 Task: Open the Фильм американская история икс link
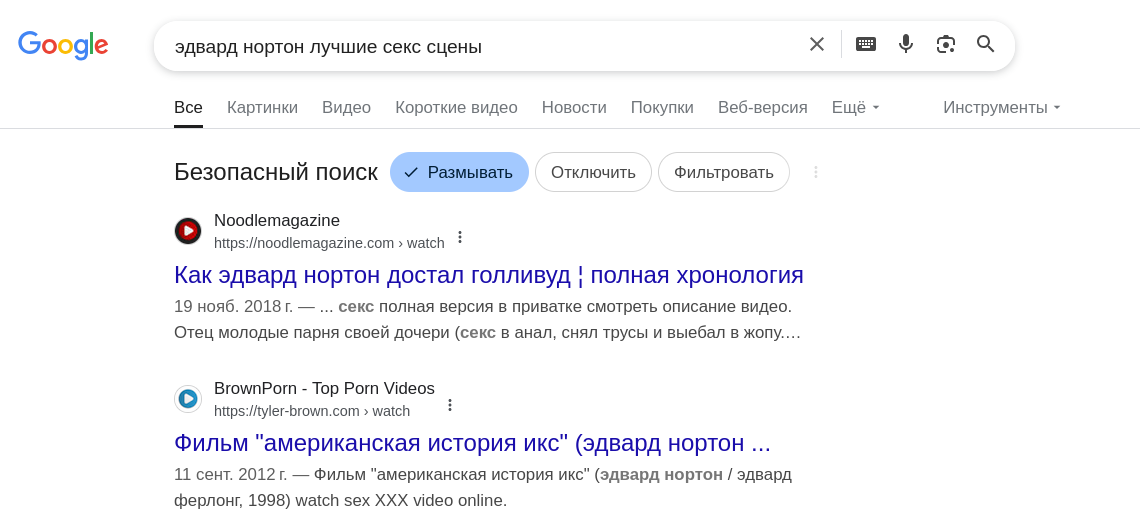(x=472, y=443)
